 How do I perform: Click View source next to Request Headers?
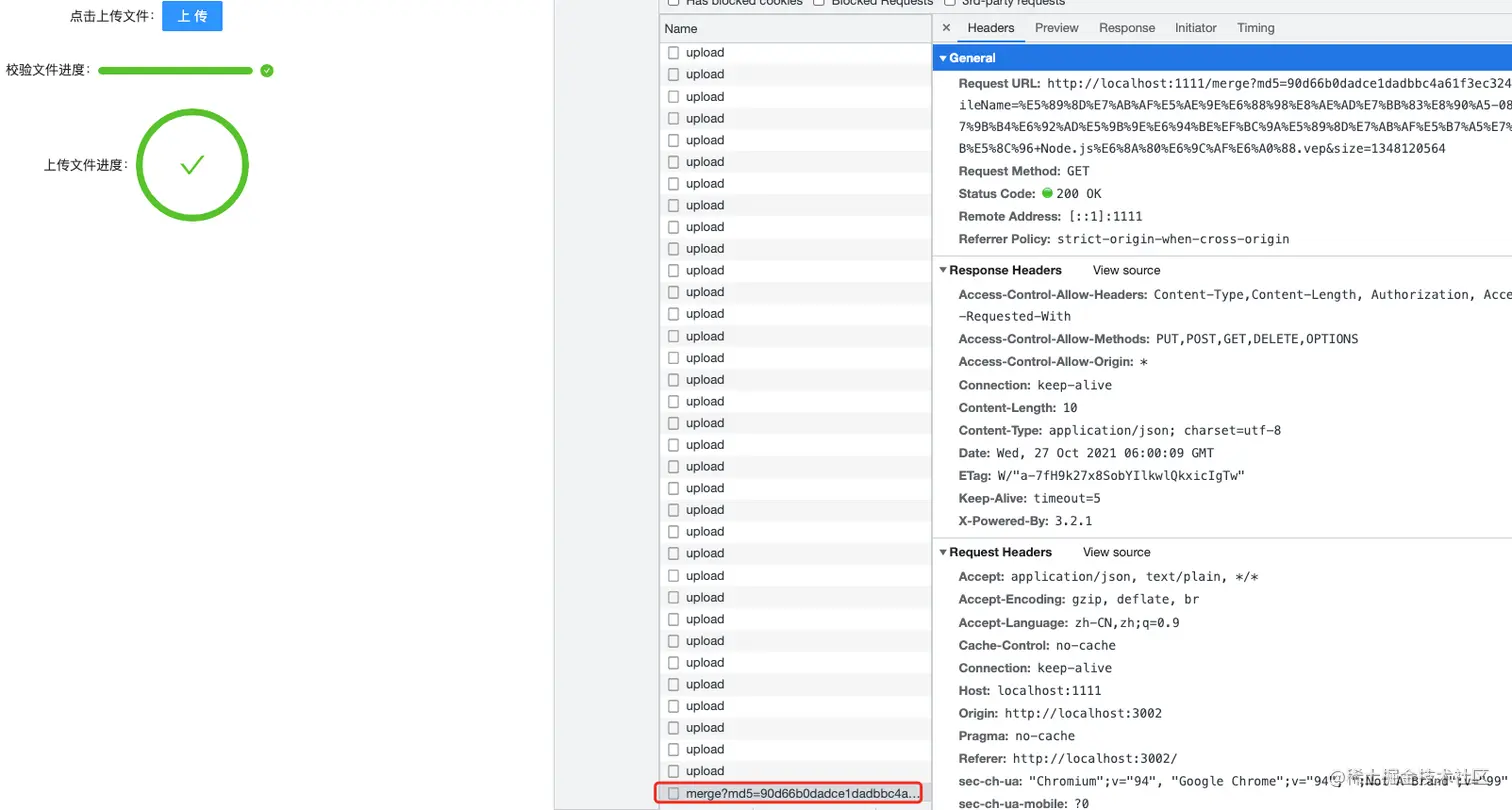tap(1117, 552)
